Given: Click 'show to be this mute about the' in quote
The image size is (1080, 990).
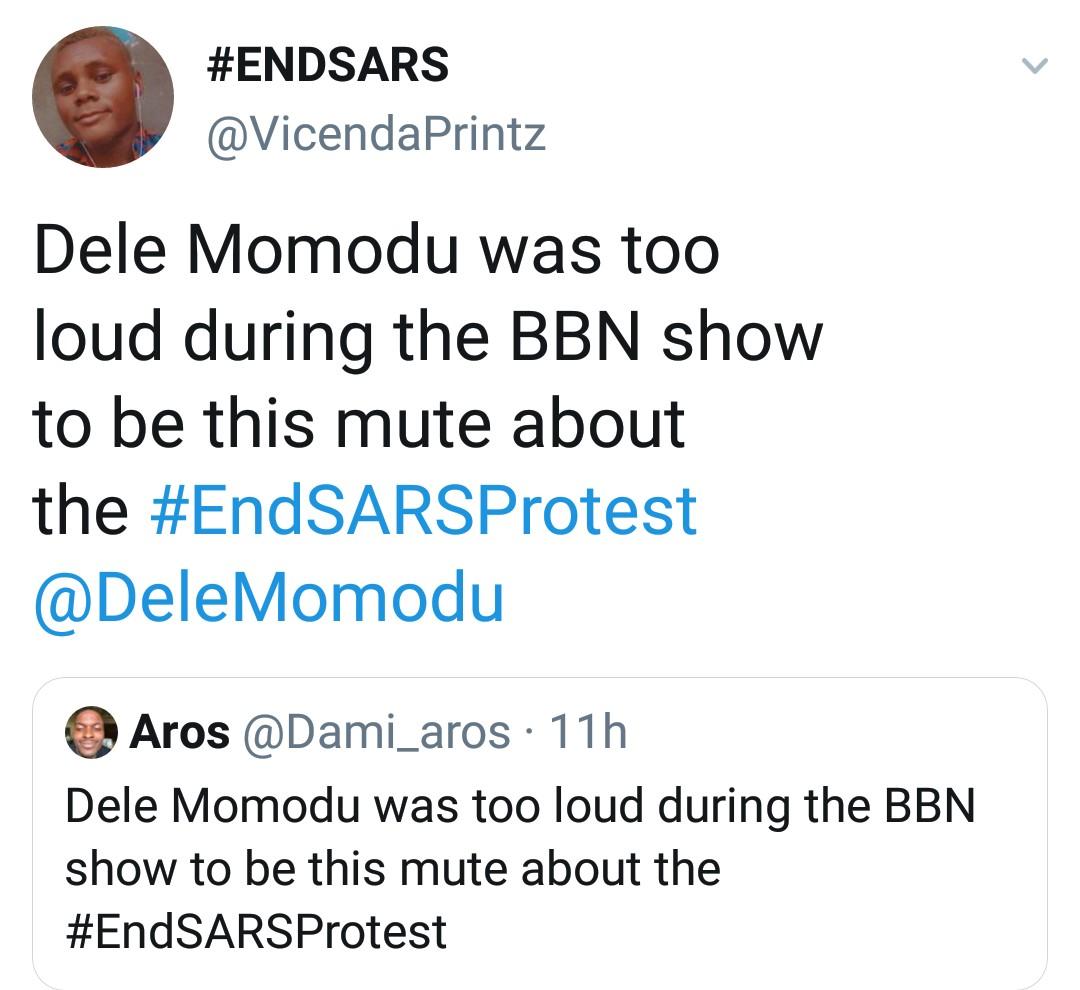Looking at the screenshot, I should (393, 868).
